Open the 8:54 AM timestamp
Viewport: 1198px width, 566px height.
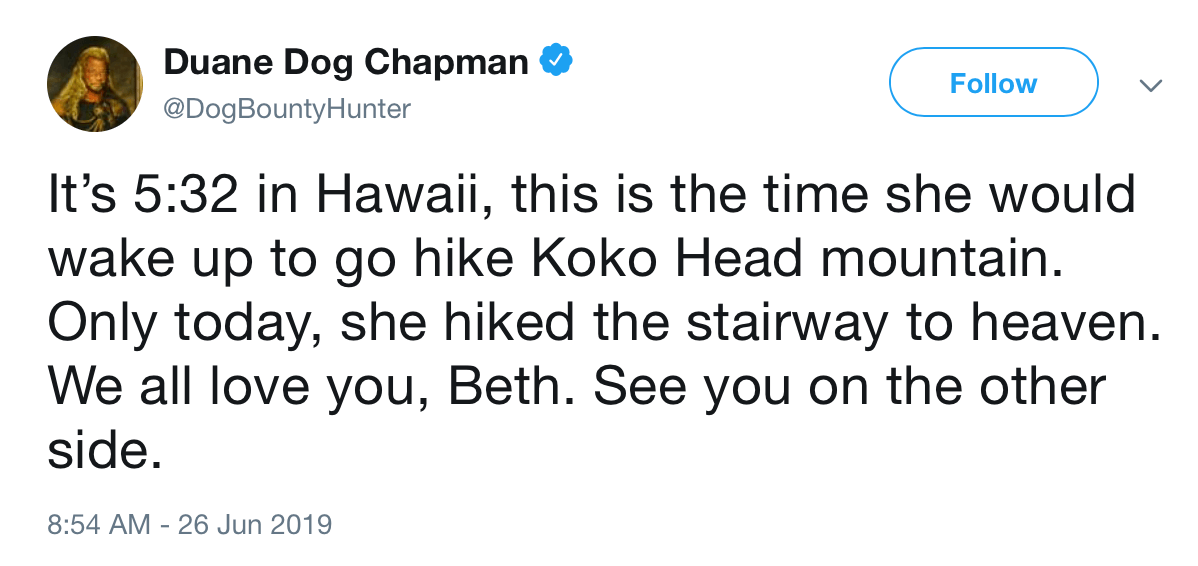point(99,524)
